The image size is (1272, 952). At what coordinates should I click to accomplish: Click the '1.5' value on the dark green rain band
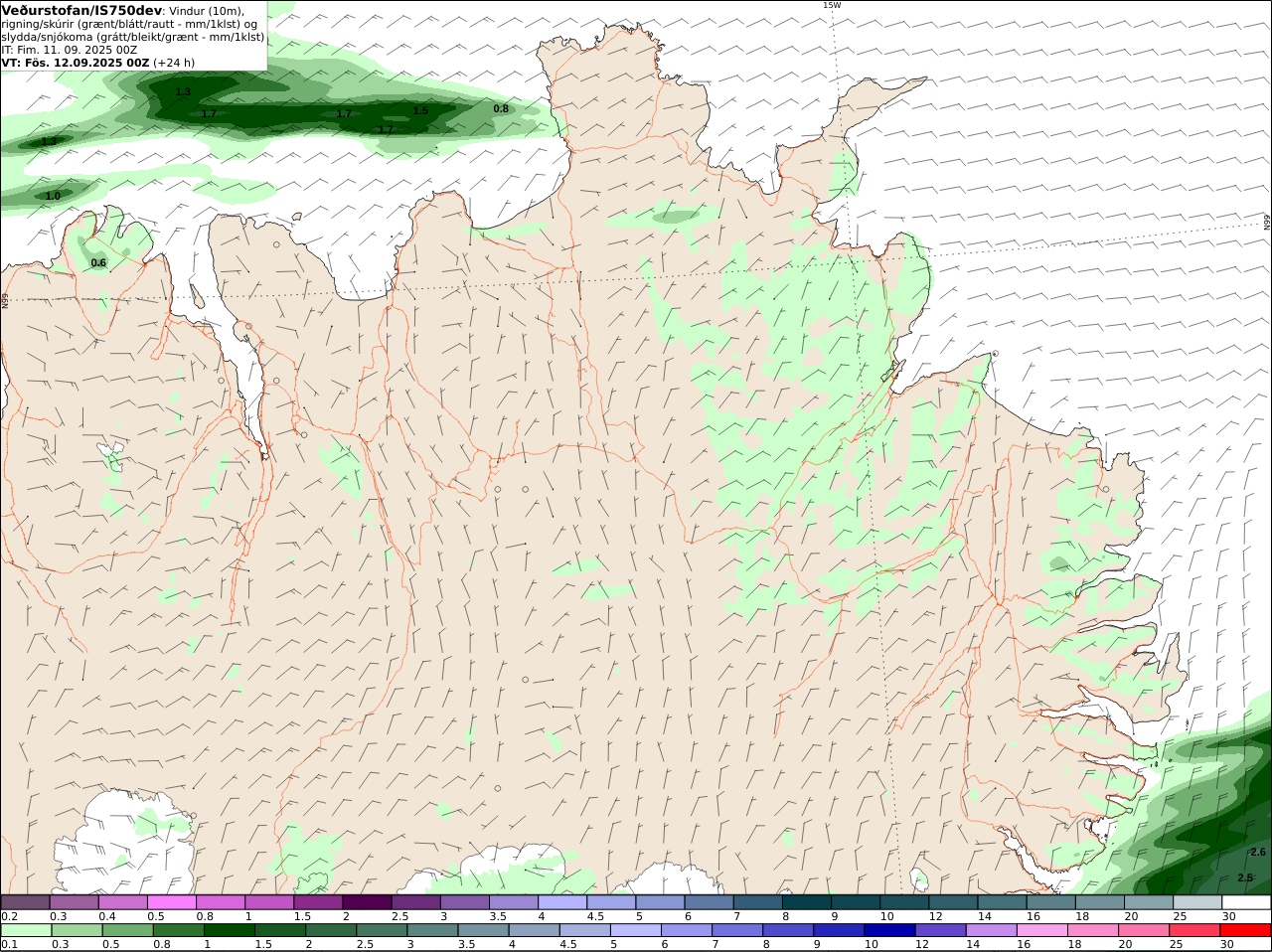pos(420,110)
